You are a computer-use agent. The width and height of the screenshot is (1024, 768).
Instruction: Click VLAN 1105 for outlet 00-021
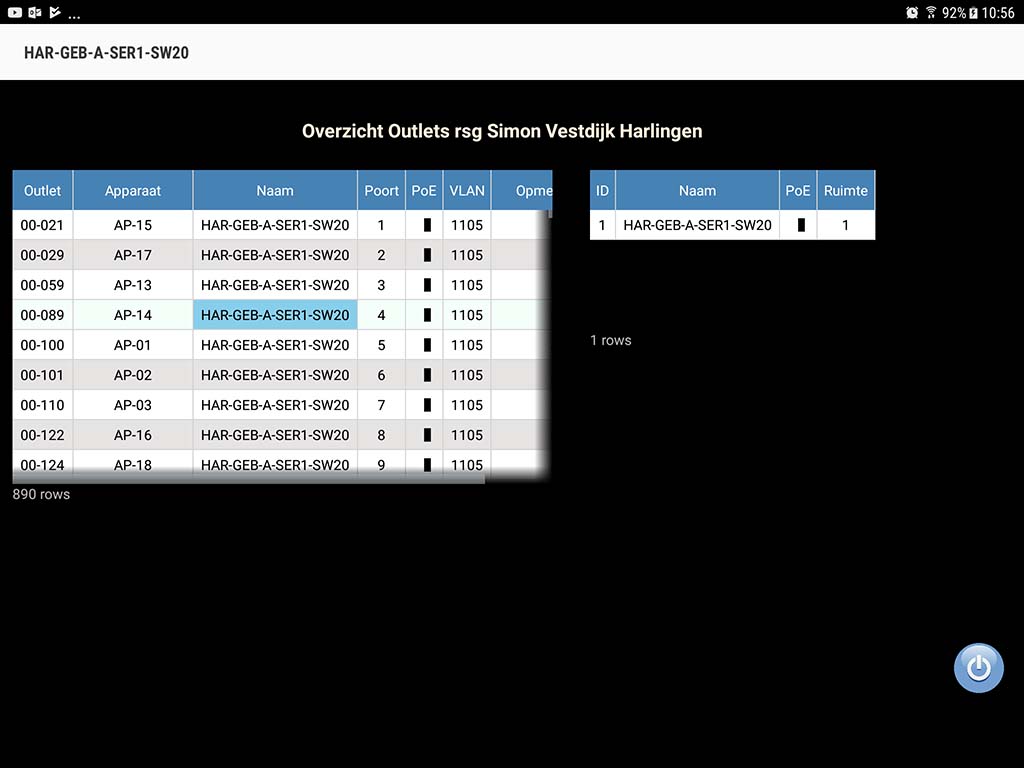coord(467,225)
